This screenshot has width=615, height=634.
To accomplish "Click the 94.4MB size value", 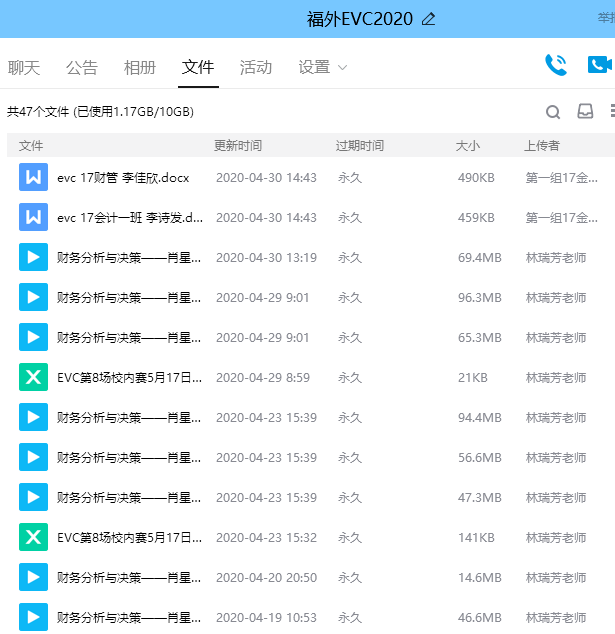I will pos(480,418).
